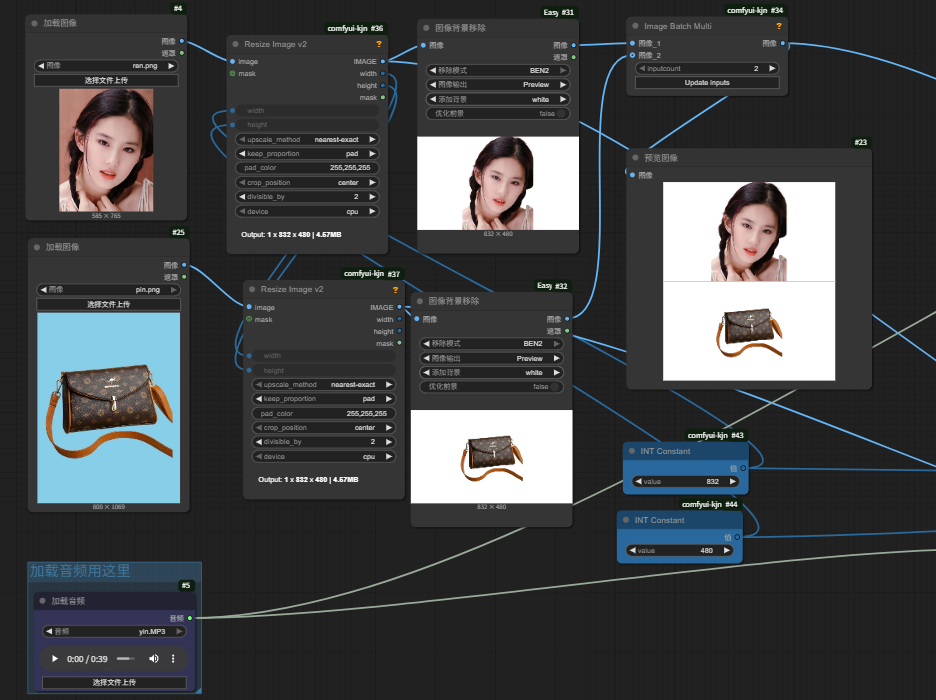Open the ? help icon on Resize Image v2 #36
The height and width of the screenshot is (700, 936).
379,44
